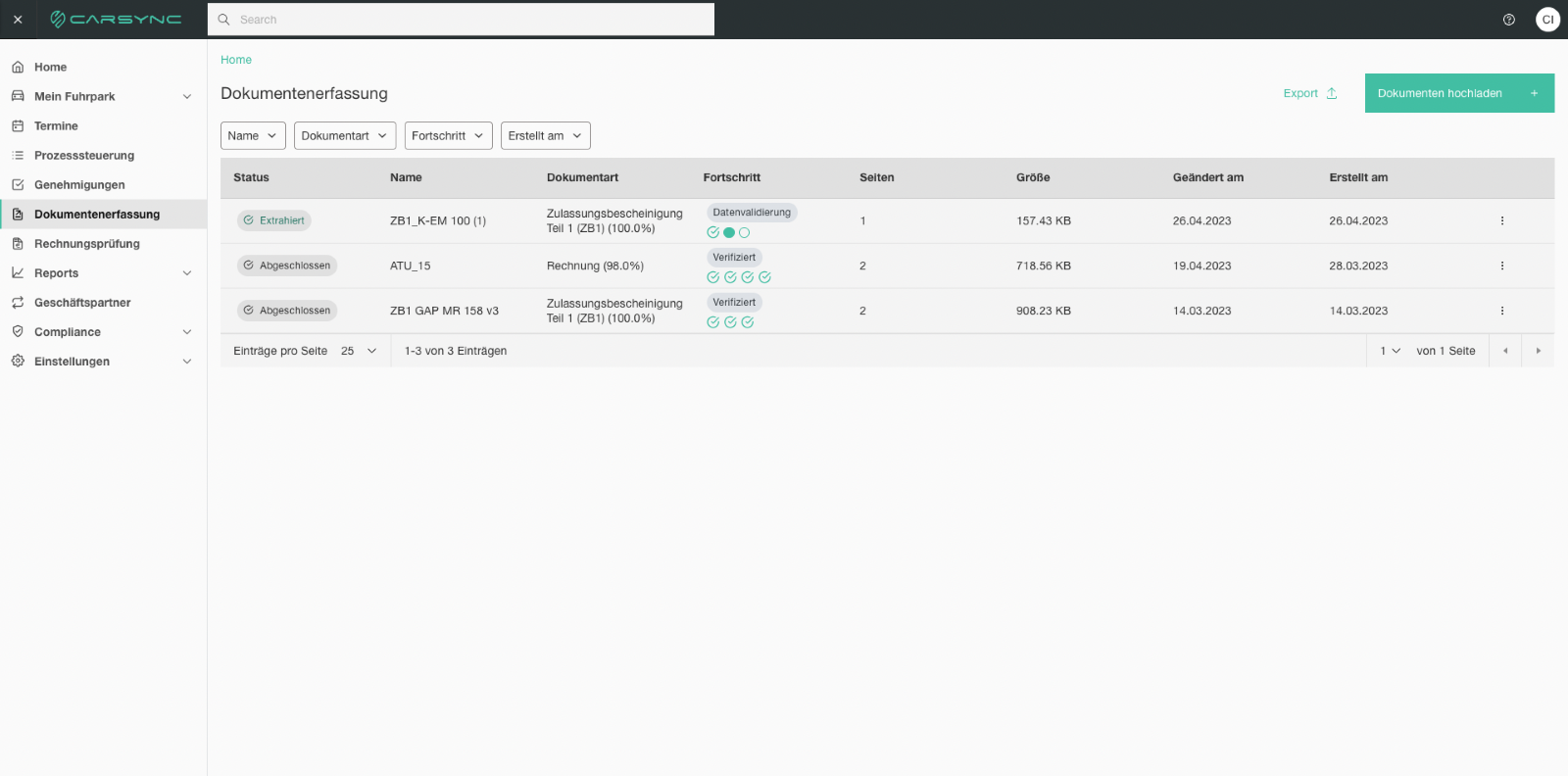Open row actions menu for ZB1 GAP MR 158 v3
The height and width of the screenshot is (776, 1568).
pos(1501,312)
